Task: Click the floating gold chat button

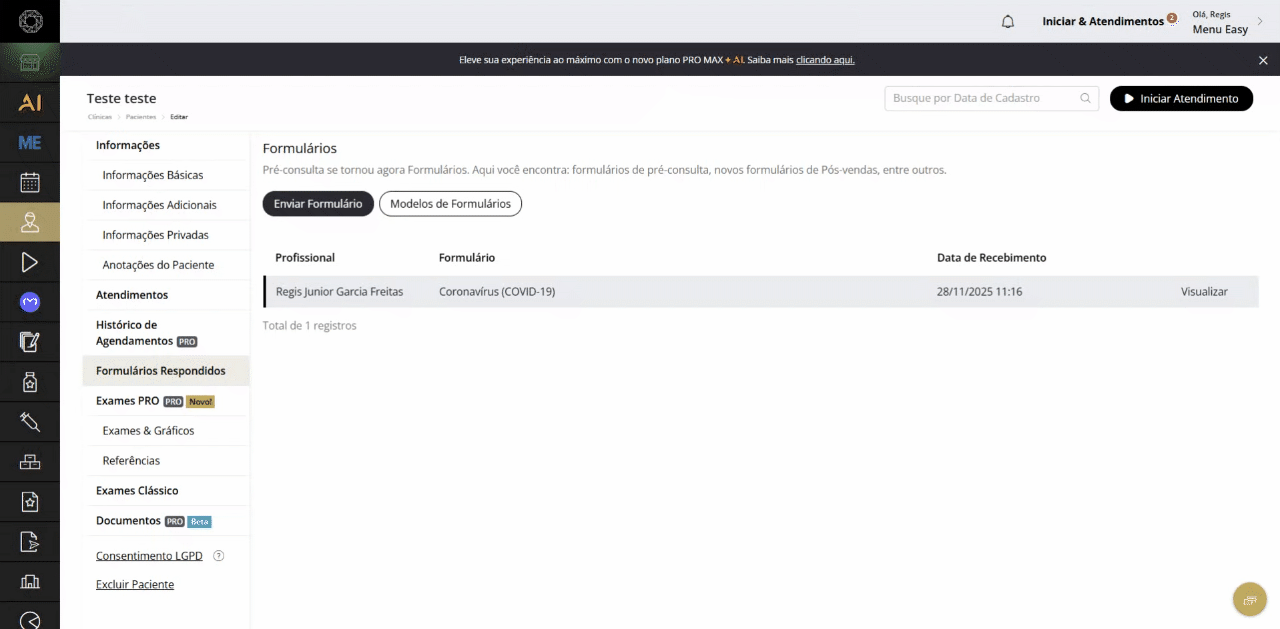Action: pos(1249,599)
